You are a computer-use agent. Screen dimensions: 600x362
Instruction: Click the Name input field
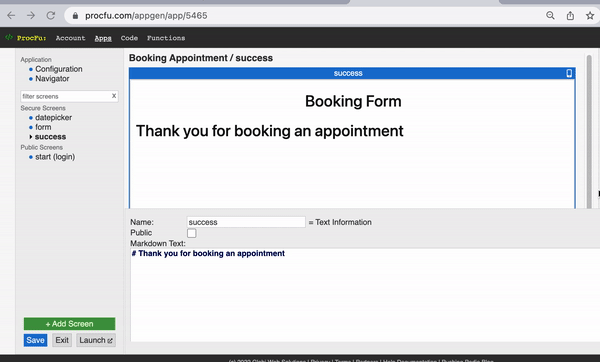tap(246, 222)
